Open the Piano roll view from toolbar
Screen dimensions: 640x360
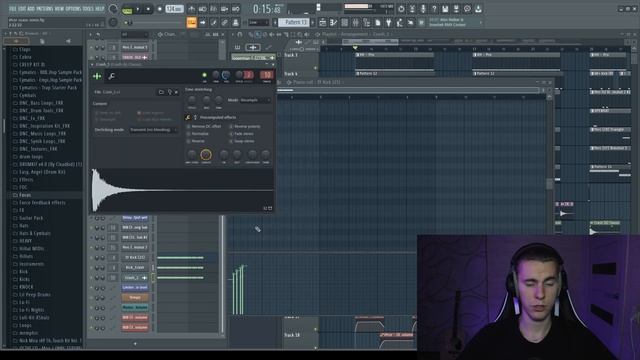point(333,22)
